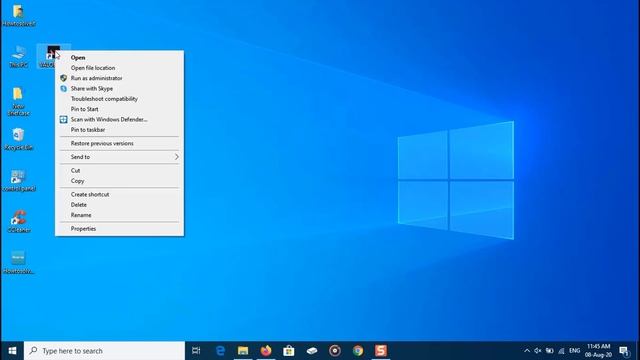
Task: Select the 'New' folder desktop icon
Action: pos(18,101)
